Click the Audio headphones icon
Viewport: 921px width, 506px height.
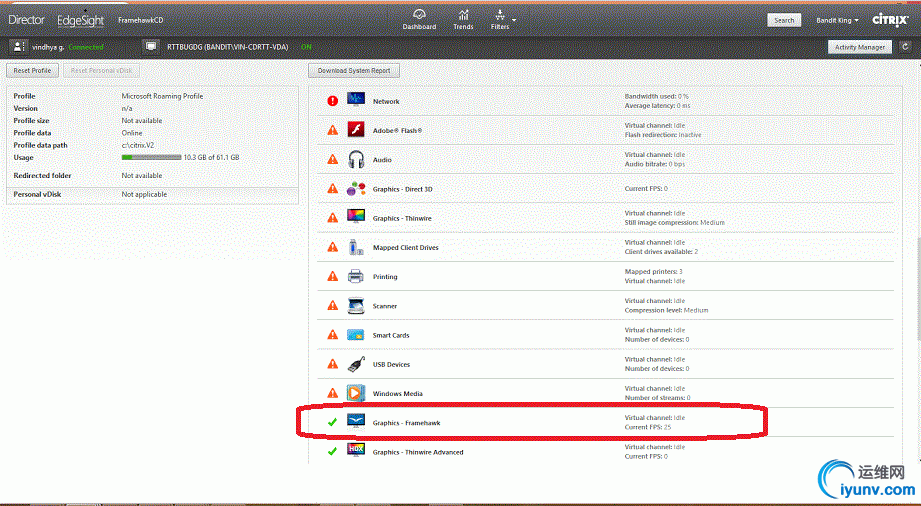(356, 159)
